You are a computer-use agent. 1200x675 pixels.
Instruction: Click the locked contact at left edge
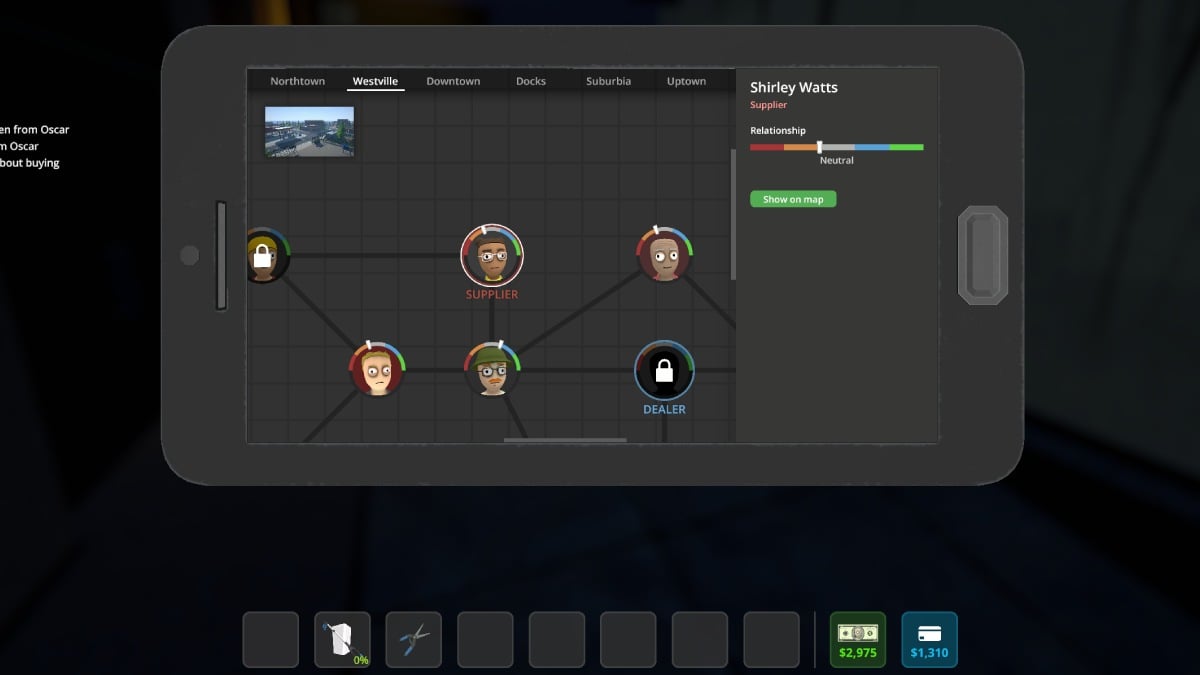263,256
